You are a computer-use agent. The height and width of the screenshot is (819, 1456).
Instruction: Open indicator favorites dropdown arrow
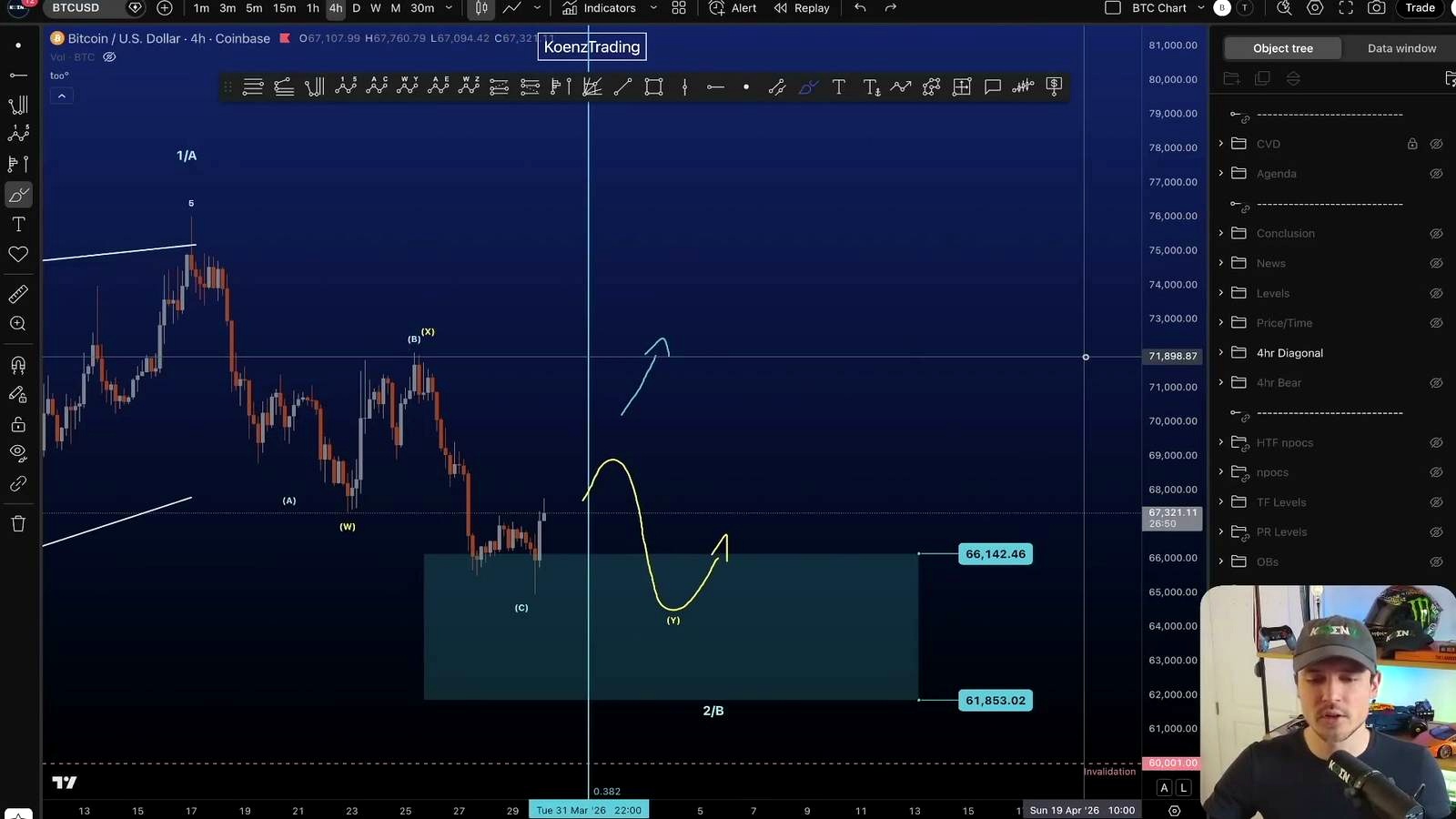point(653,8)
